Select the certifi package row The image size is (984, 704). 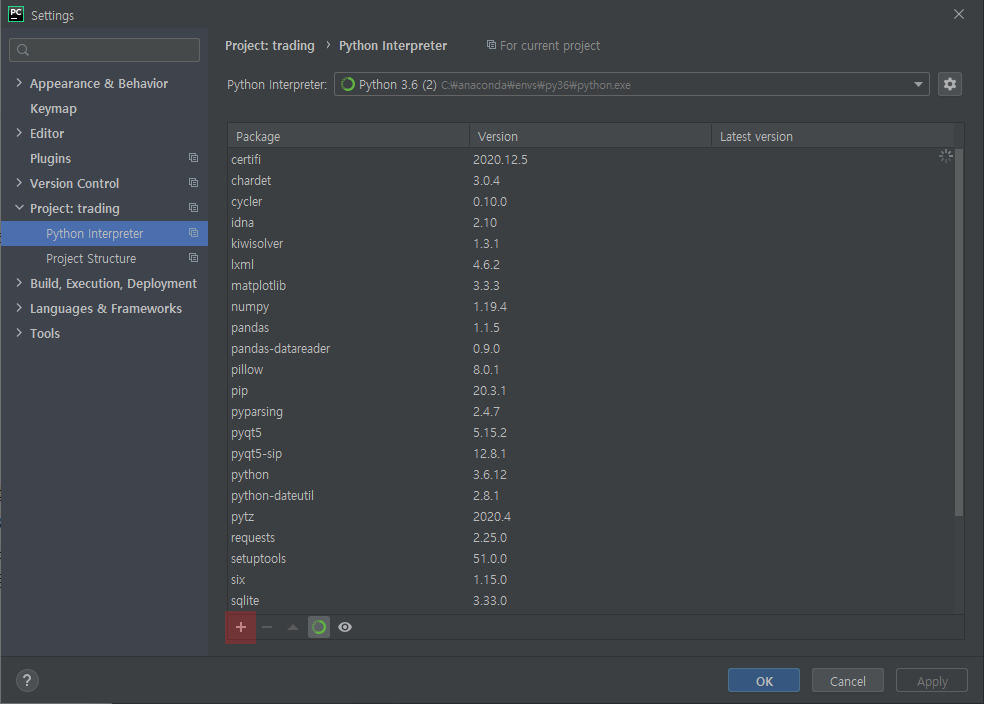click(591, 159)
